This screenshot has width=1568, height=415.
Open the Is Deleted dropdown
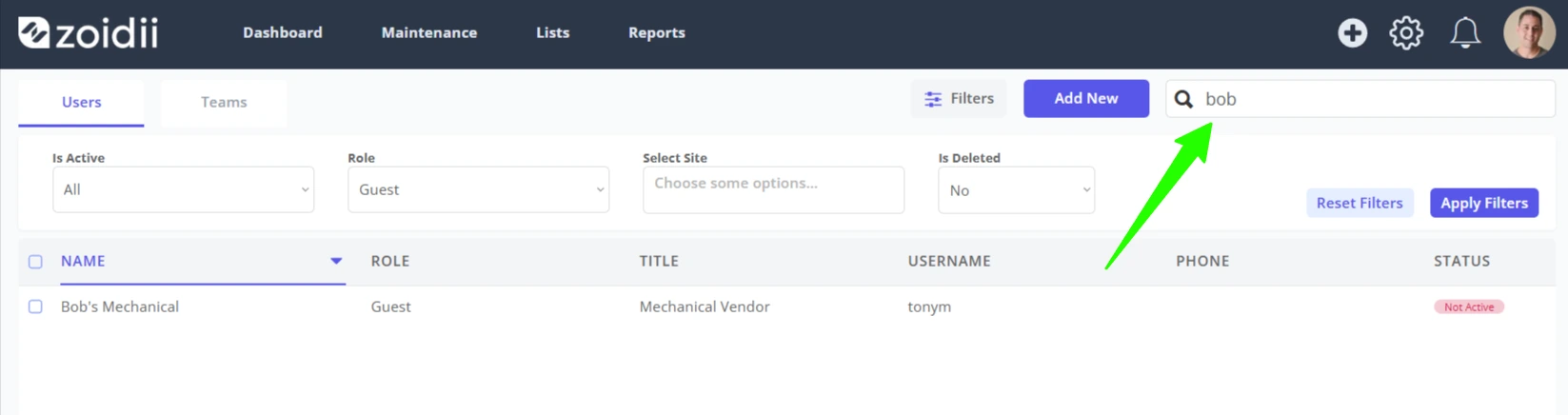[1016, 190]
